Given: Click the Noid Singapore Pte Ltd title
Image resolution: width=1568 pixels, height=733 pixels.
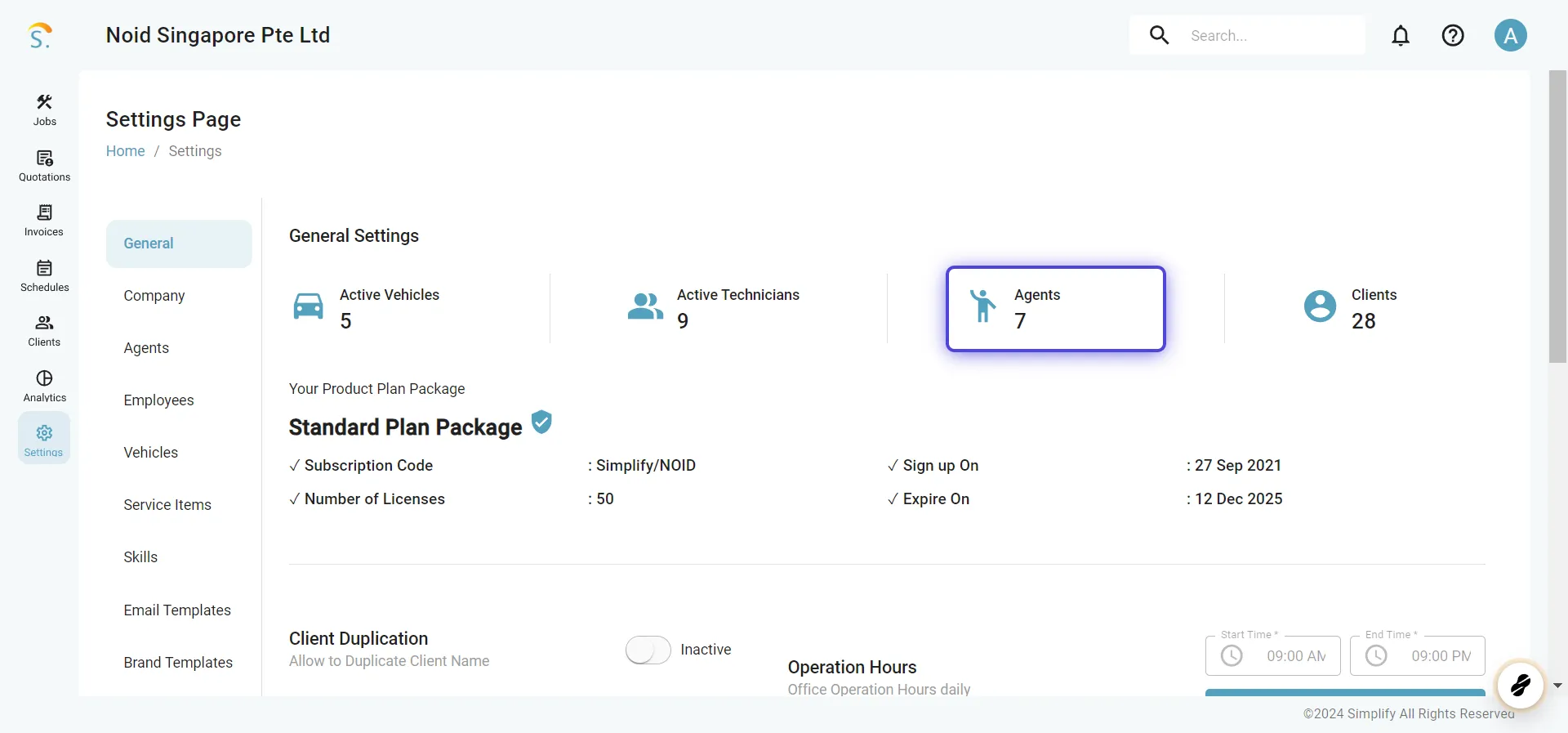Looking at the screenshot, I should (218, 35).
